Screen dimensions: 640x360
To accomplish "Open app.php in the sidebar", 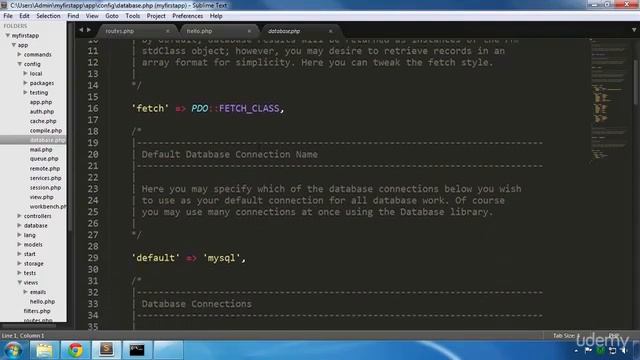I will tap(41, 102).
